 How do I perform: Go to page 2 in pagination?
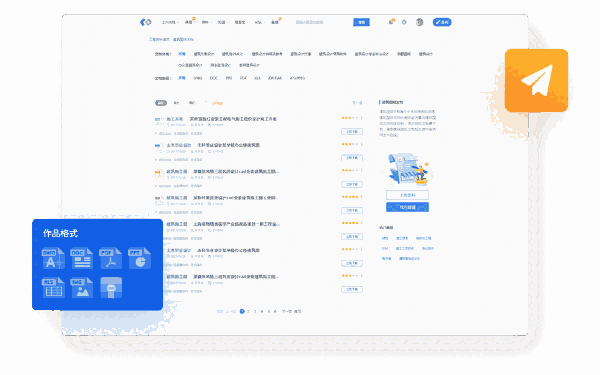point(248,311)
